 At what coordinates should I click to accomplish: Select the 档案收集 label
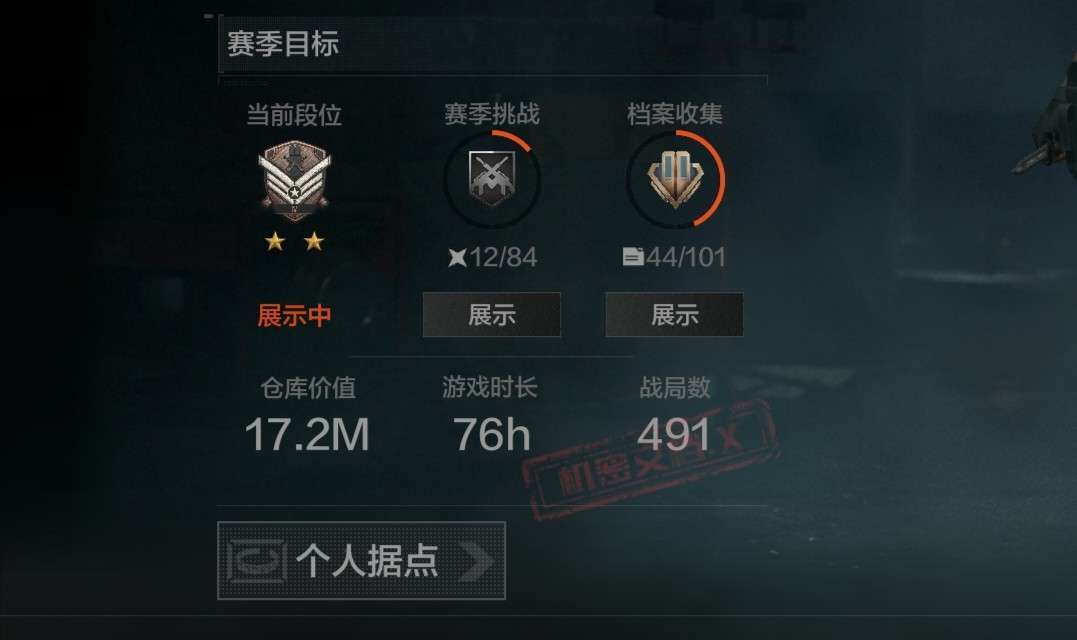pyautogui.click(x=674, y=114)
